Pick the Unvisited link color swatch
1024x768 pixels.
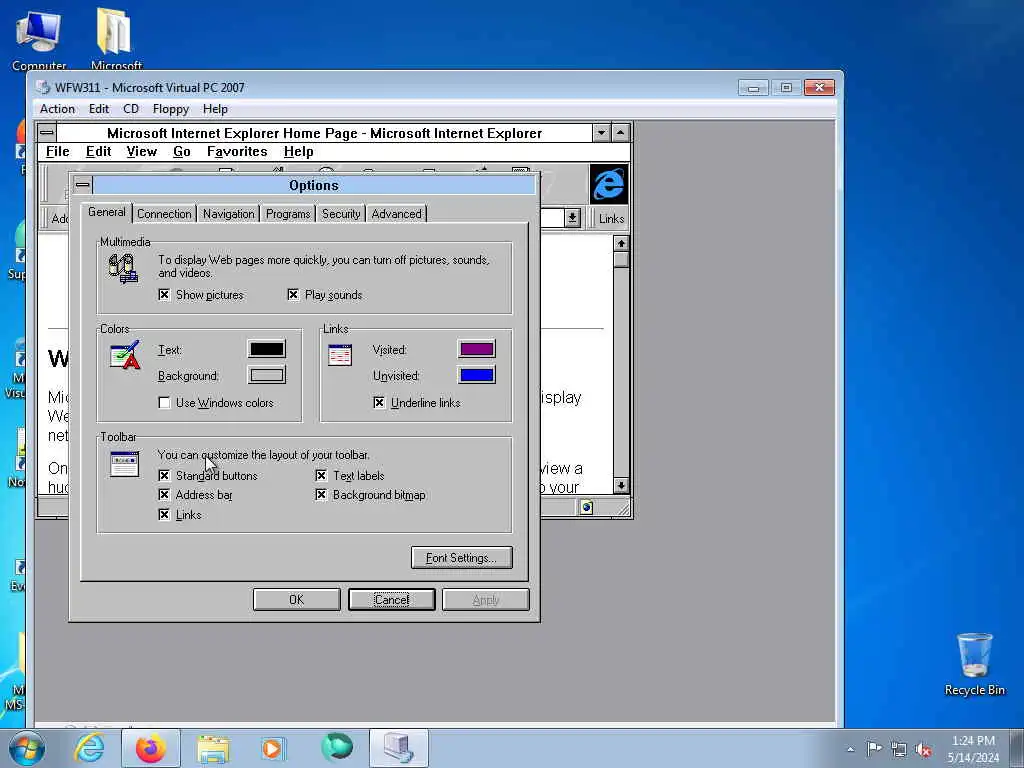coord(477,375)
